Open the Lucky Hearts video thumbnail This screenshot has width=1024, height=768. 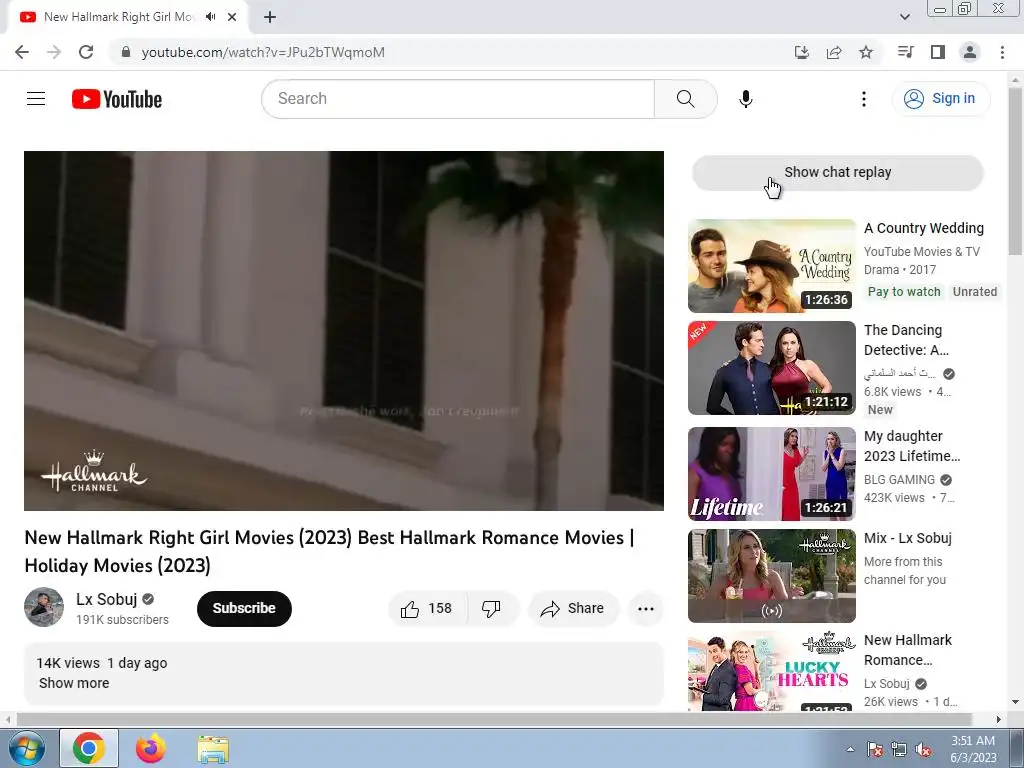(771, 671)
